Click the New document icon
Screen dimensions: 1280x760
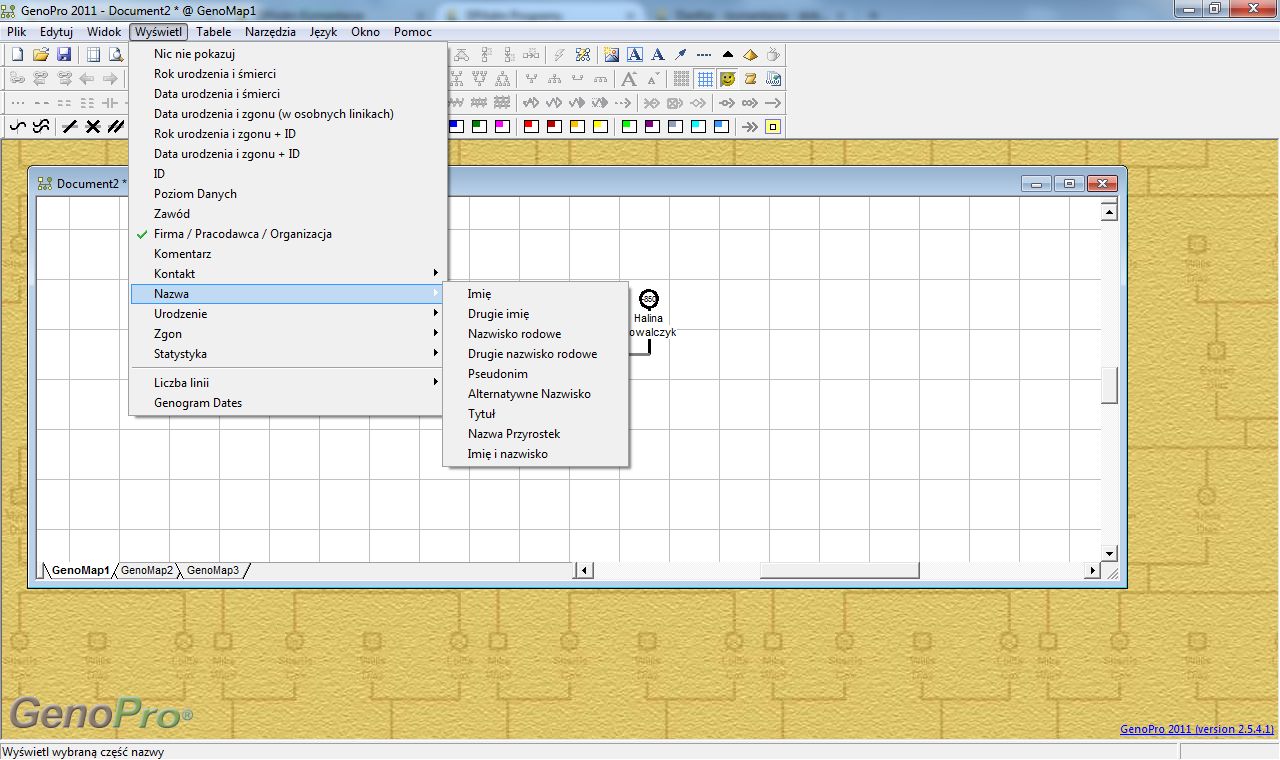point(16,54)
